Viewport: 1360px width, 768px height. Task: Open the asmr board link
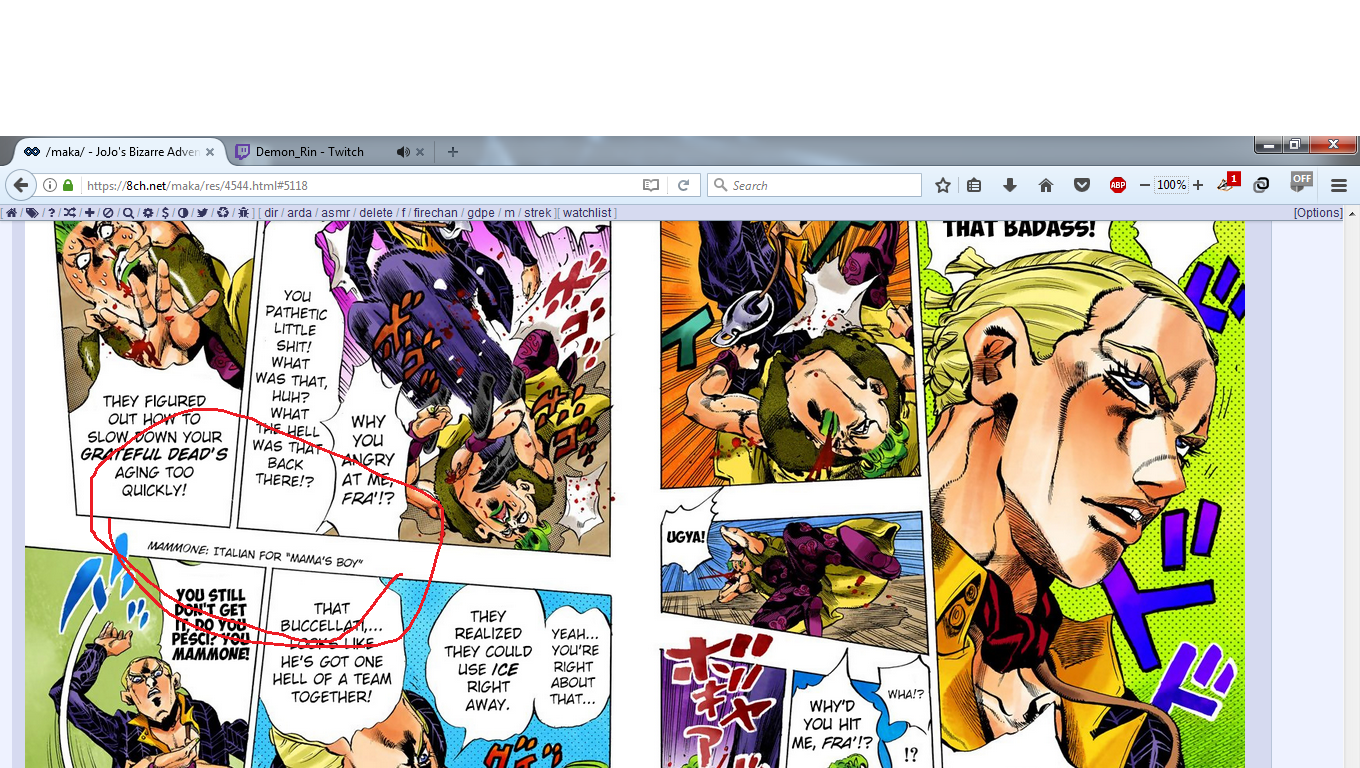335,213
